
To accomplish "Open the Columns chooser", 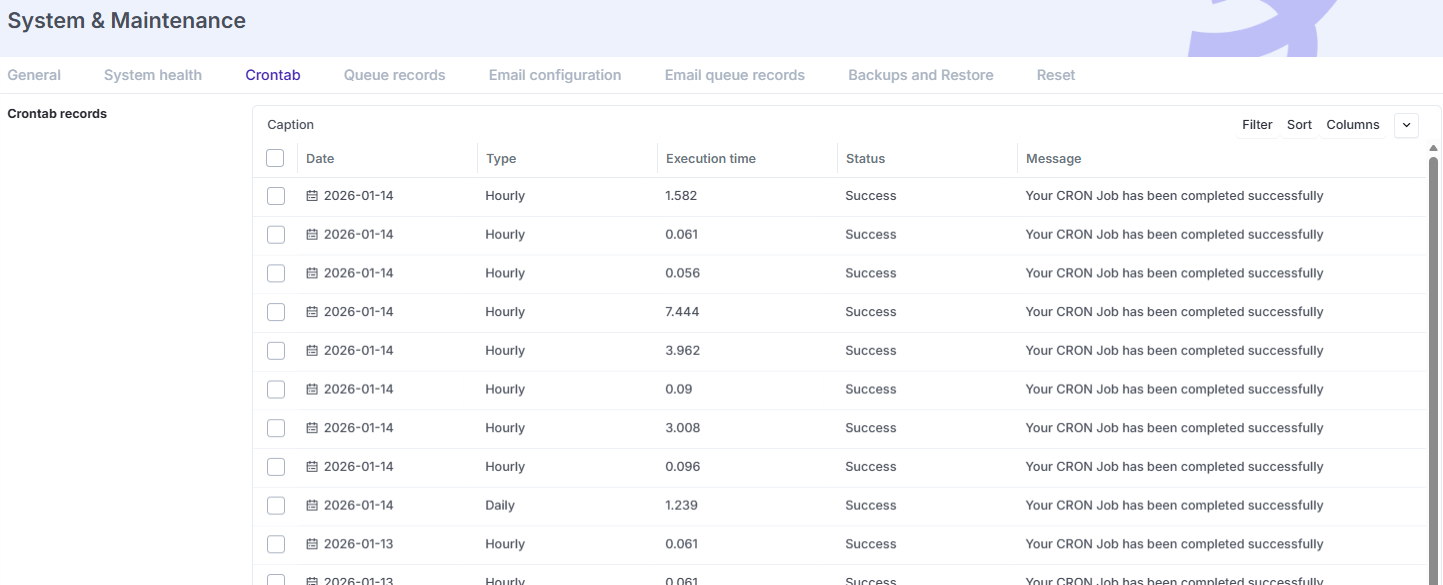I will click(x=1352, y=125).
